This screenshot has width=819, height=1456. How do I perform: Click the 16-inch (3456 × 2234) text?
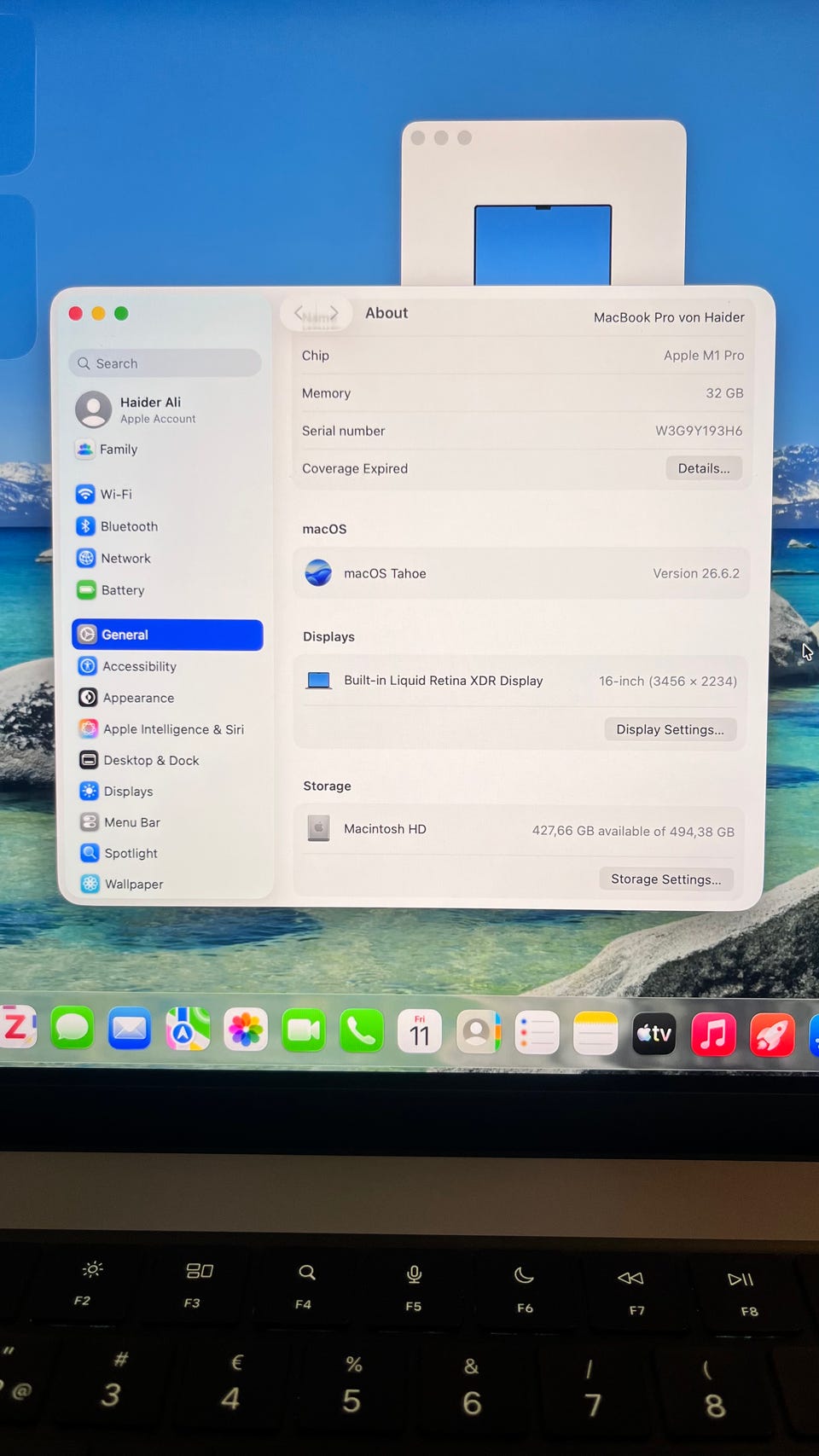[668, 682]
